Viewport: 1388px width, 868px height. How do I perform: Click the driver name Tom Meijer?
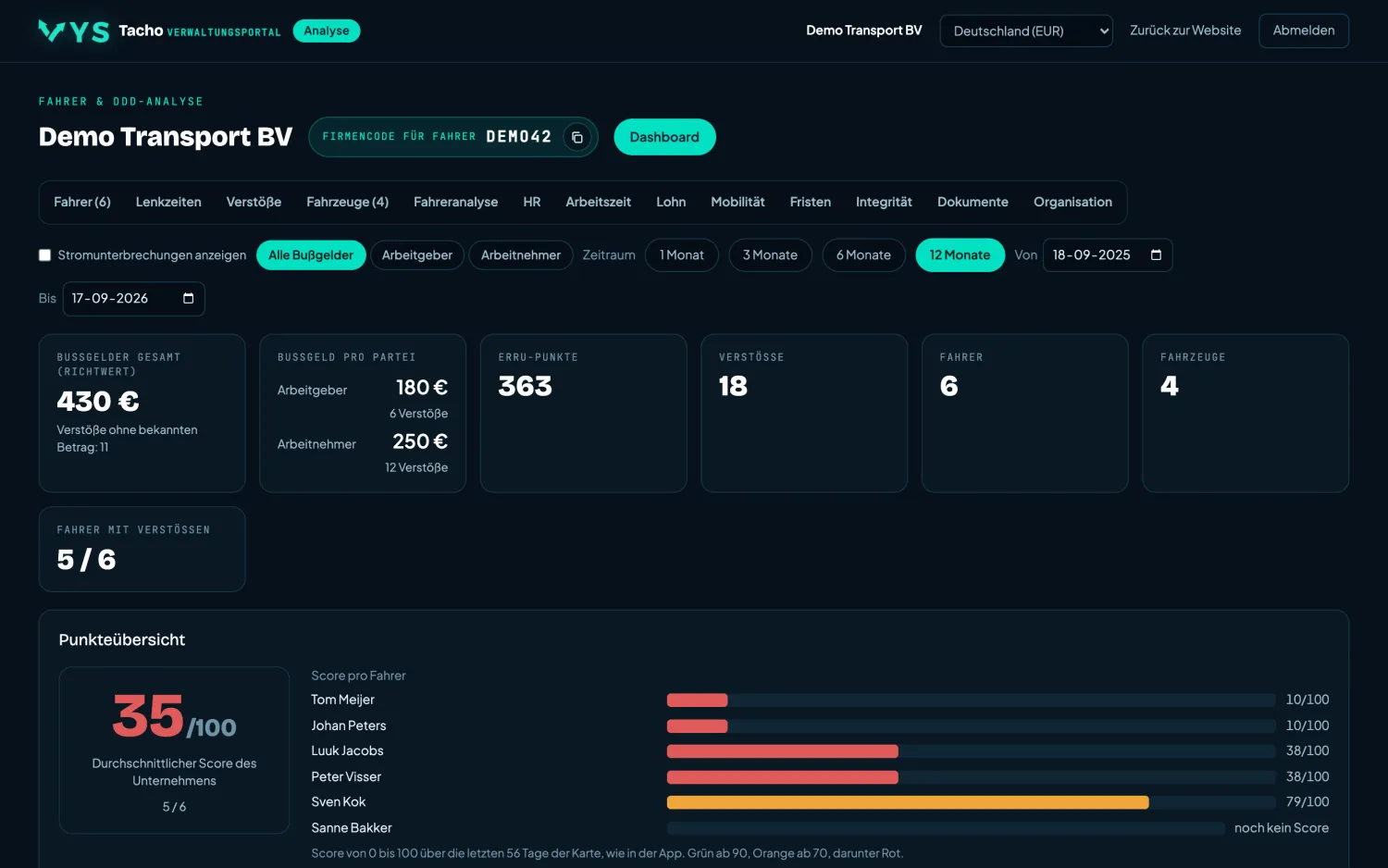342,701
